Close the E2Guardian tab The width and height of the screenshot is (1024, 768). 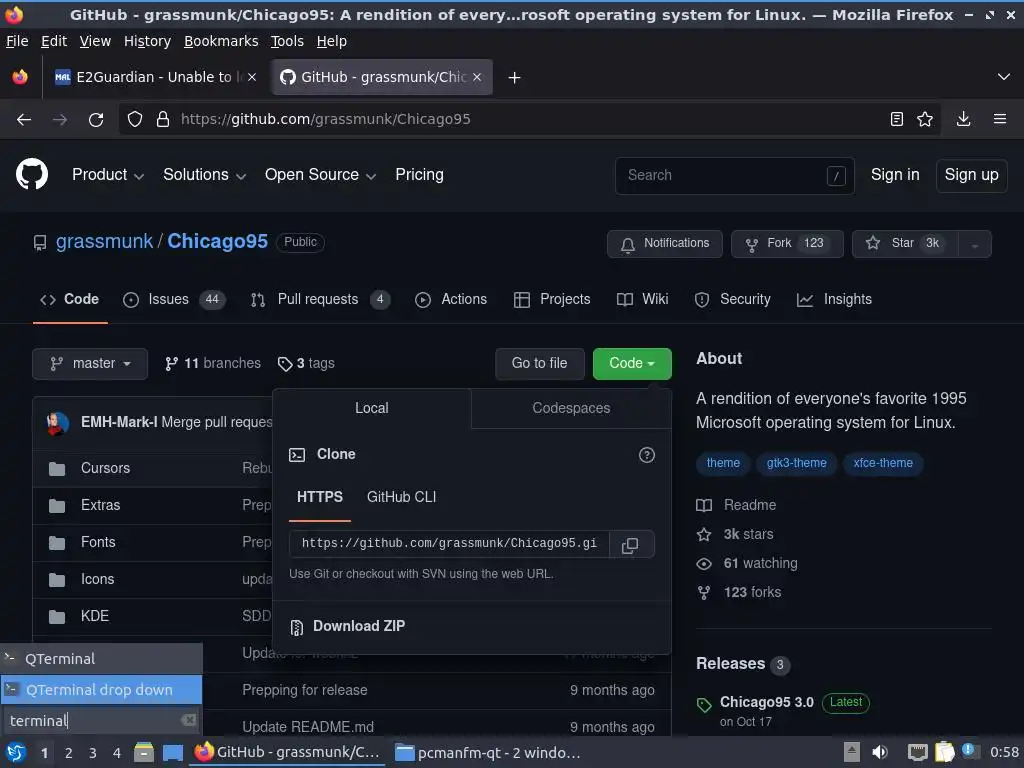(252, 77)
